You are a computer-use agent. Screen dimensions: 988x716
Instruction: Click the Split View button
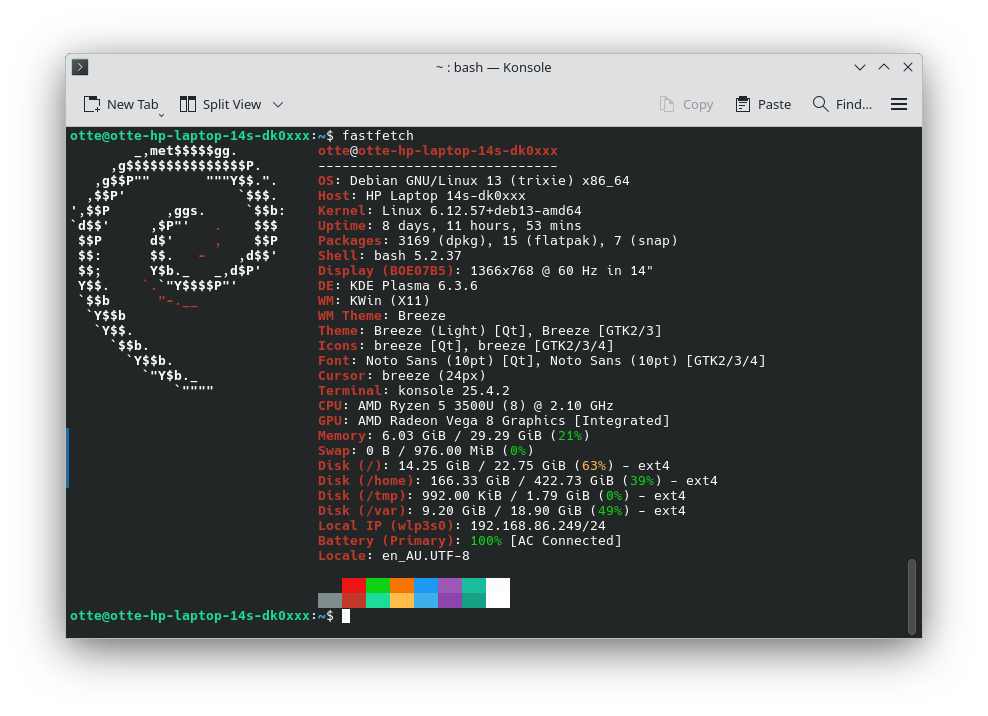(x=220, y=104)
